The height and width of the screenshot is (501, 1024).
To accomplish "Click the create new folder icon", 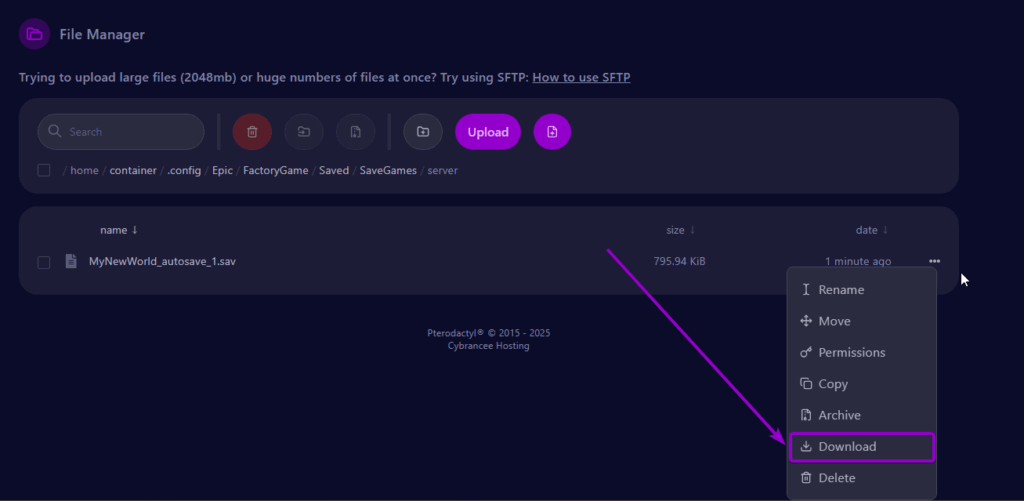I will 423,132.
